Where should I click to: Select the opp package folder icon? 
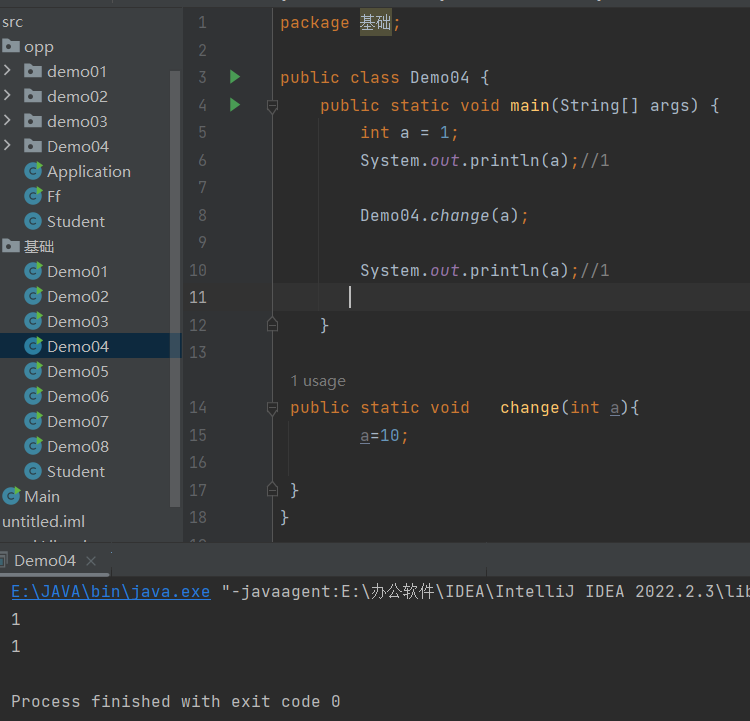(11, 46)
